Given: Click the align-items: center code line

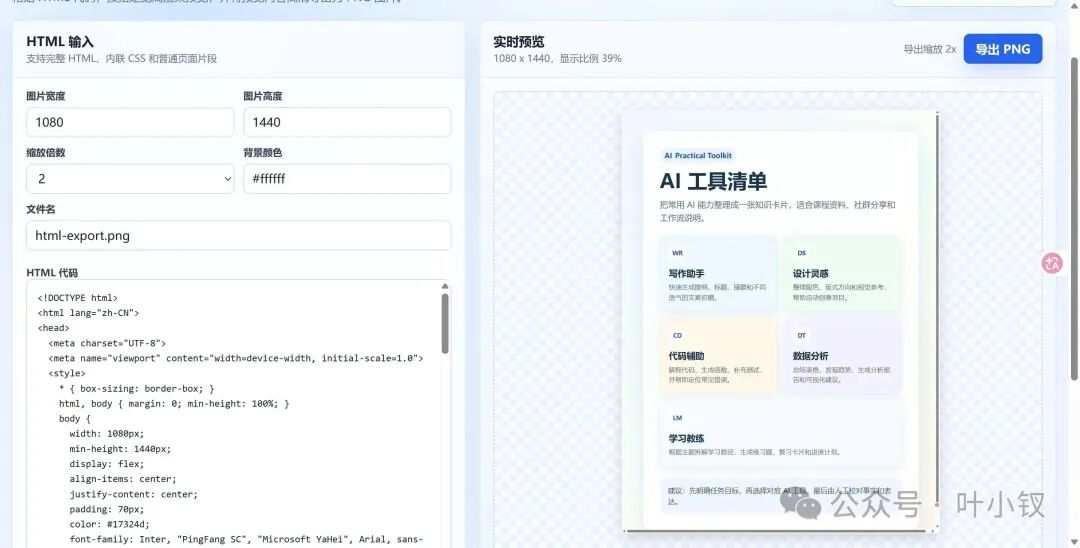Looking at the screenshot, I should (123, 479).
